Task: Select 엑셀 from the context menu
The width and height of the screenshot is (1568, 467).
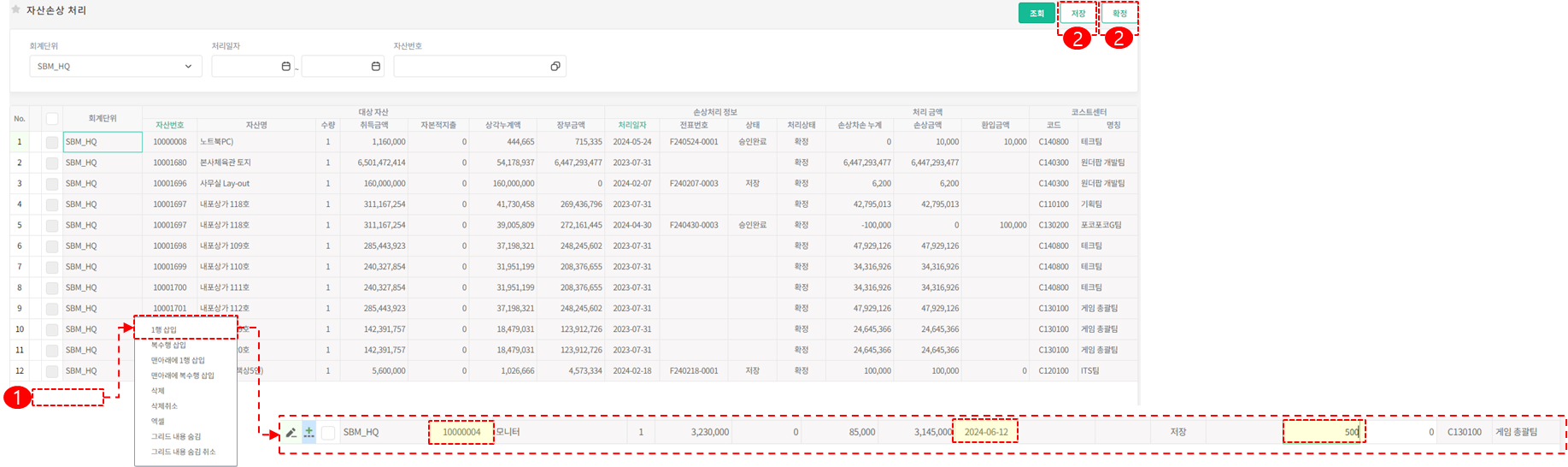Action: click(x=158, y=421)
